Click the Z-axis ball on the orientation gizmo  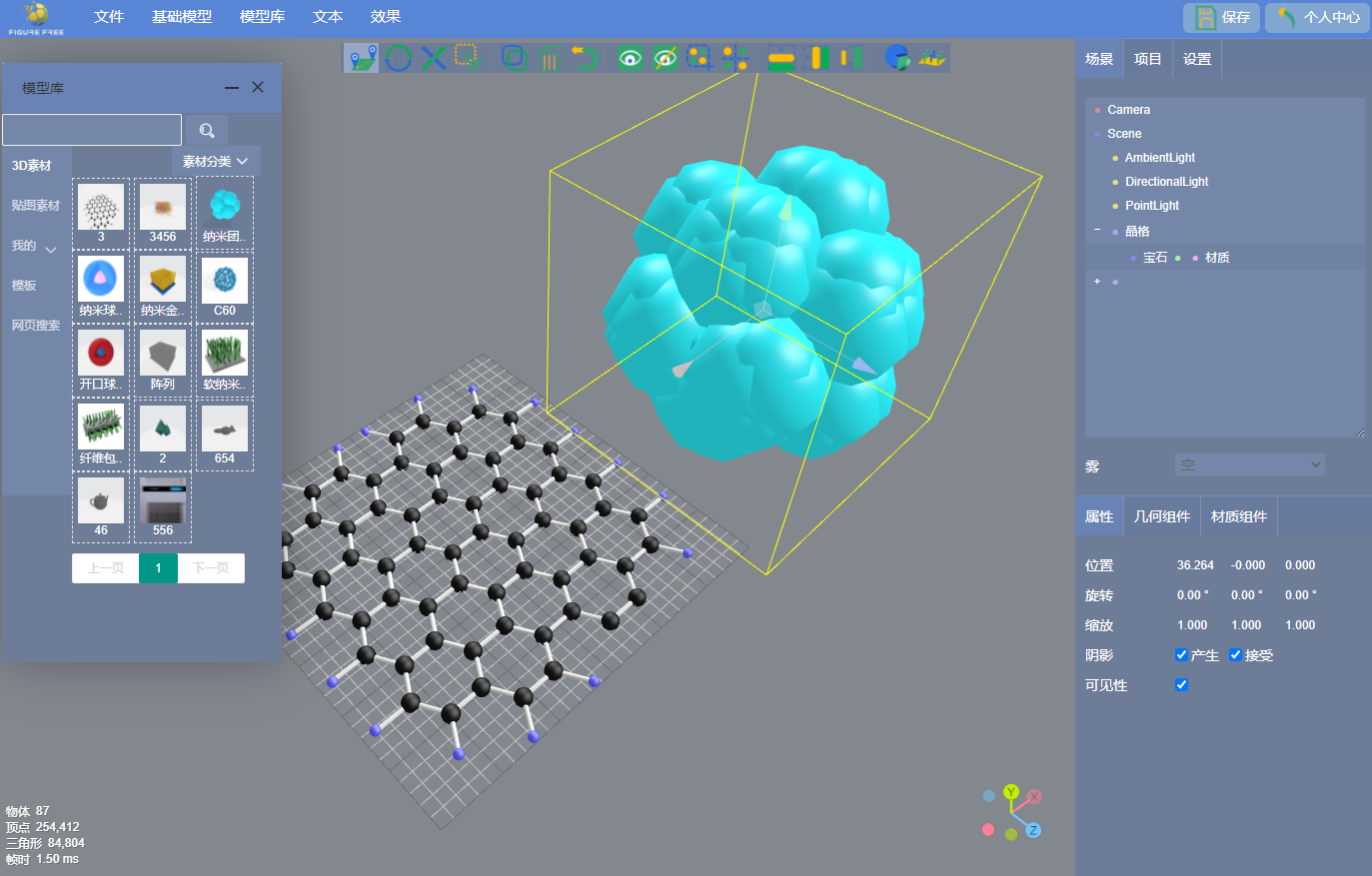[x=1033, y=830]
